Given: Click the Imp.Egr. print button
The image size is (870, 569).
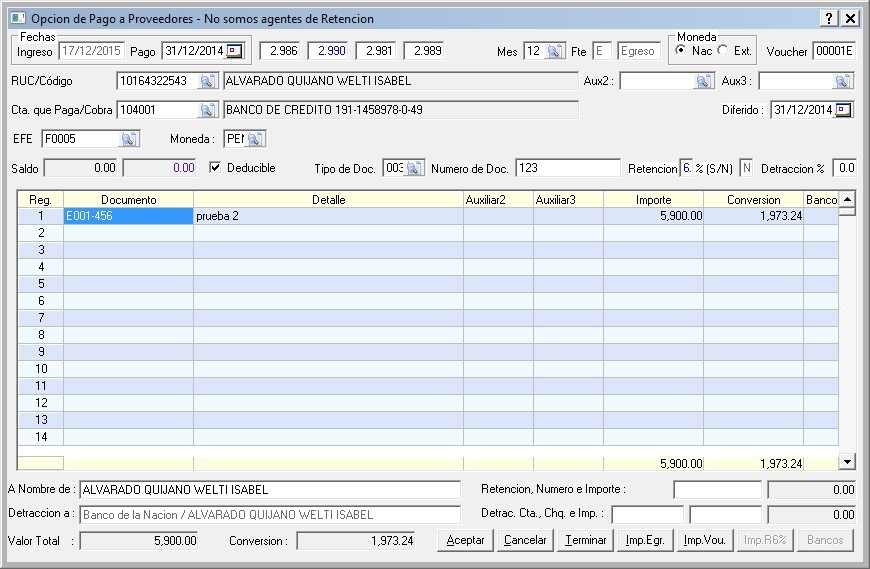Looking at the screenshot, I should (x=645, y=540).
